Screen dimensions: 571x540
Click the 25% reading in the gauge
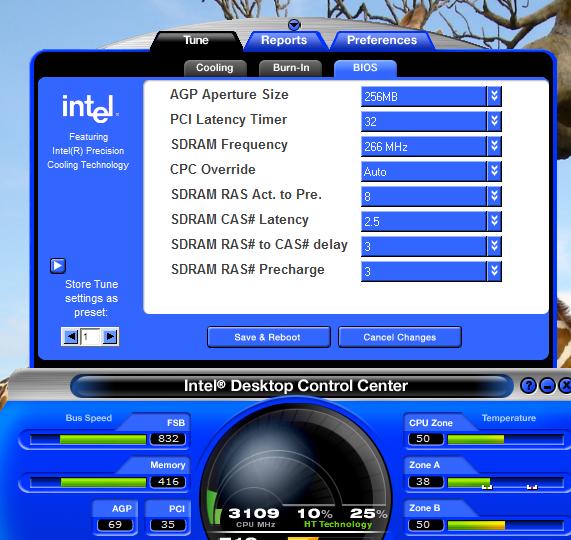368,514
